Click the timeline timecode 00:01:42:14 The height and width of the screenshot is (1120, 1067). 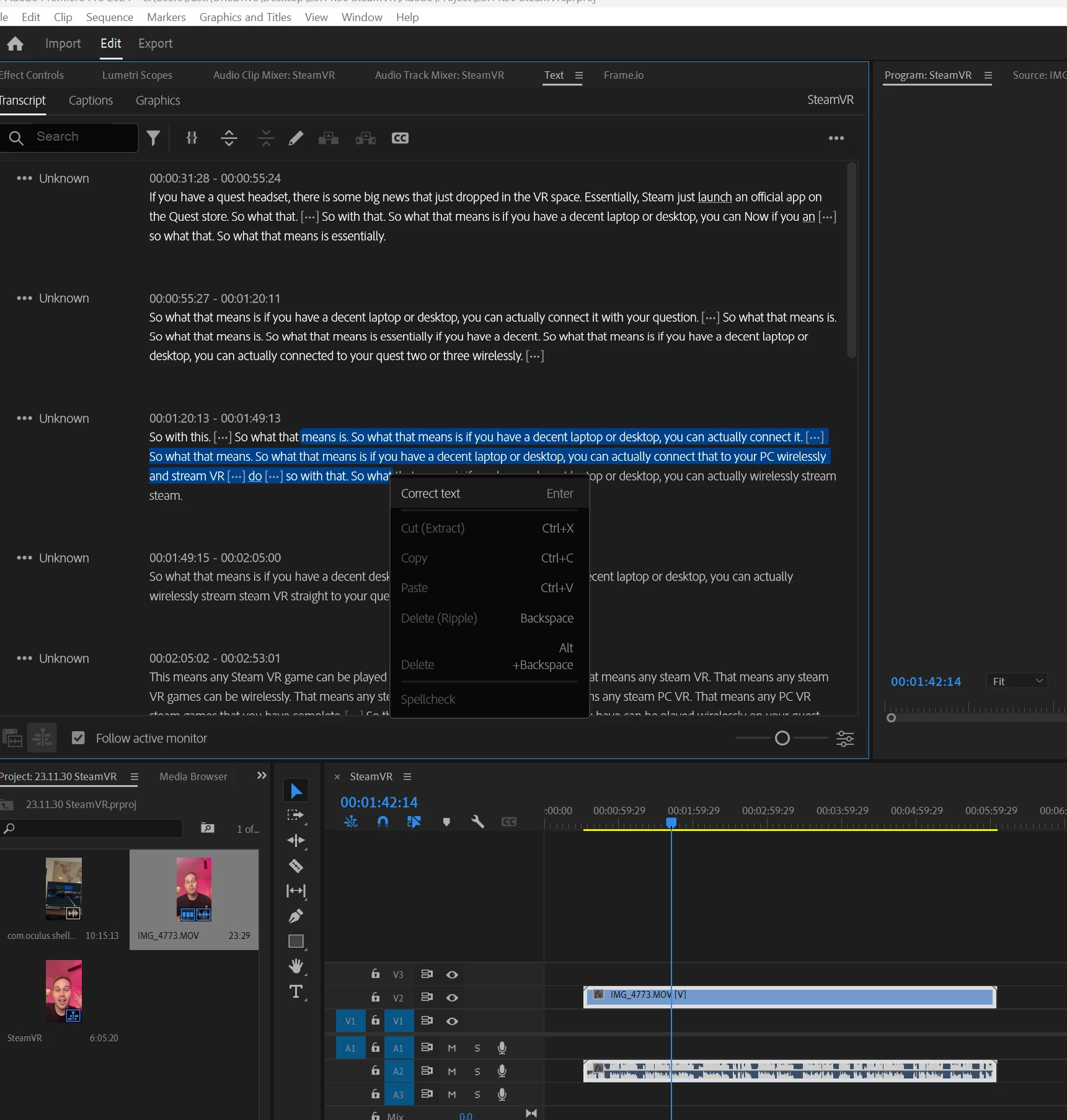pos(379,802)
